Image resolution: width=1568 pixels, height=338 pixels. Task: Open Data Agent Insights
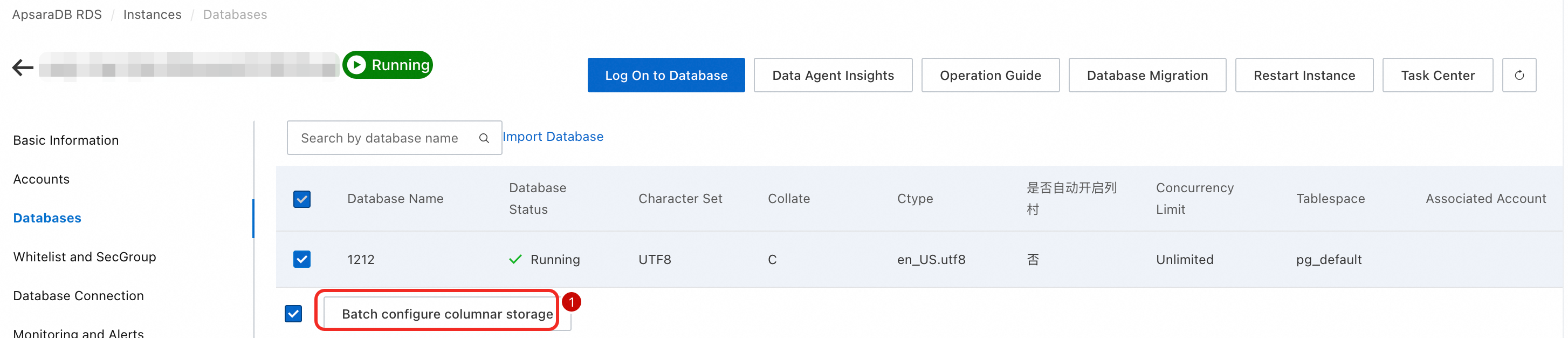833,75
